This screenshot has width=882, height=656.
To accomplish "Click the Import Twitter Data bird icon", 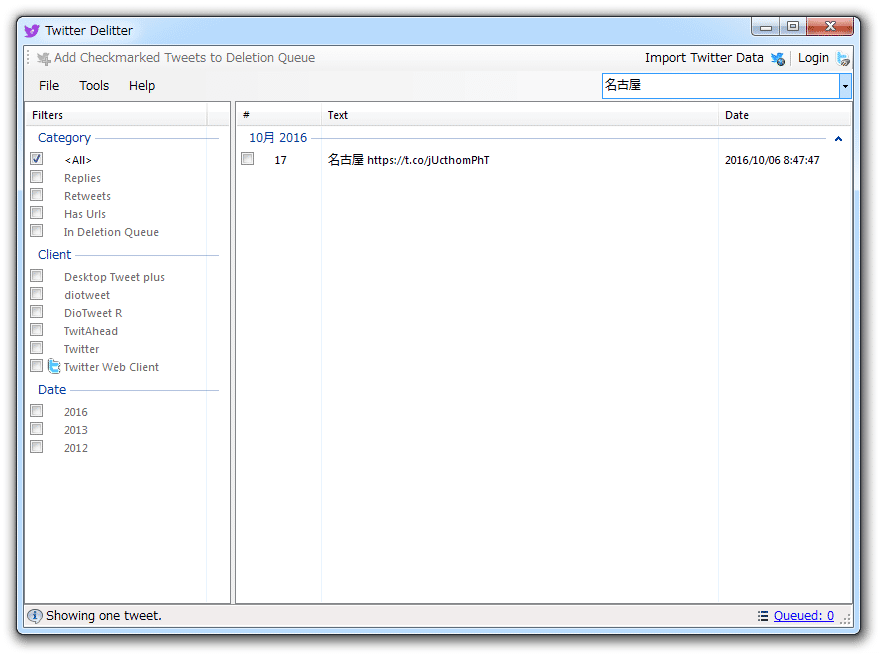I will click(778, 59).
